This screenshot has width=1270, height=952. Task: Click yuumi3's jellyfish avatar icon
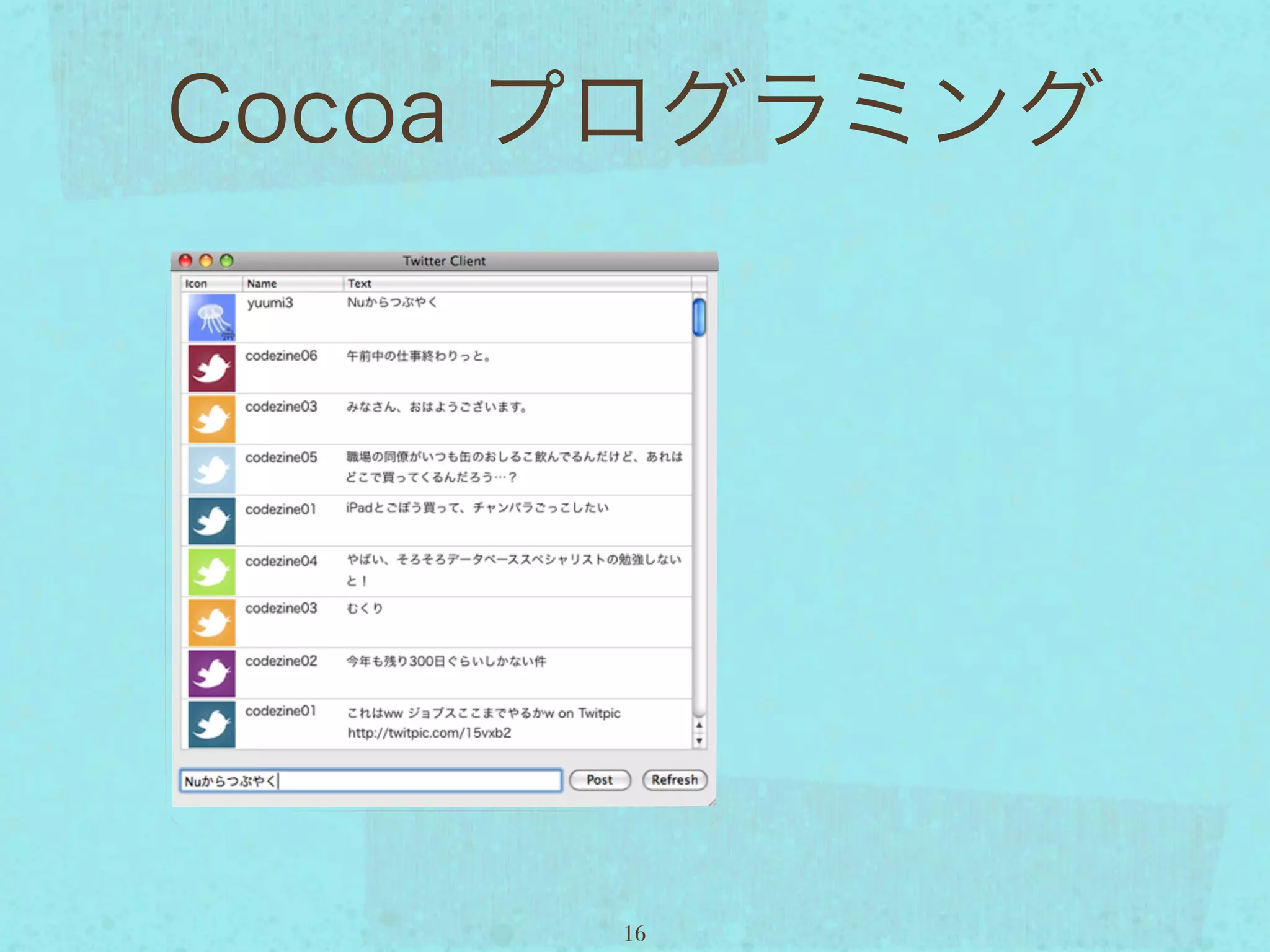pos(211,317)
